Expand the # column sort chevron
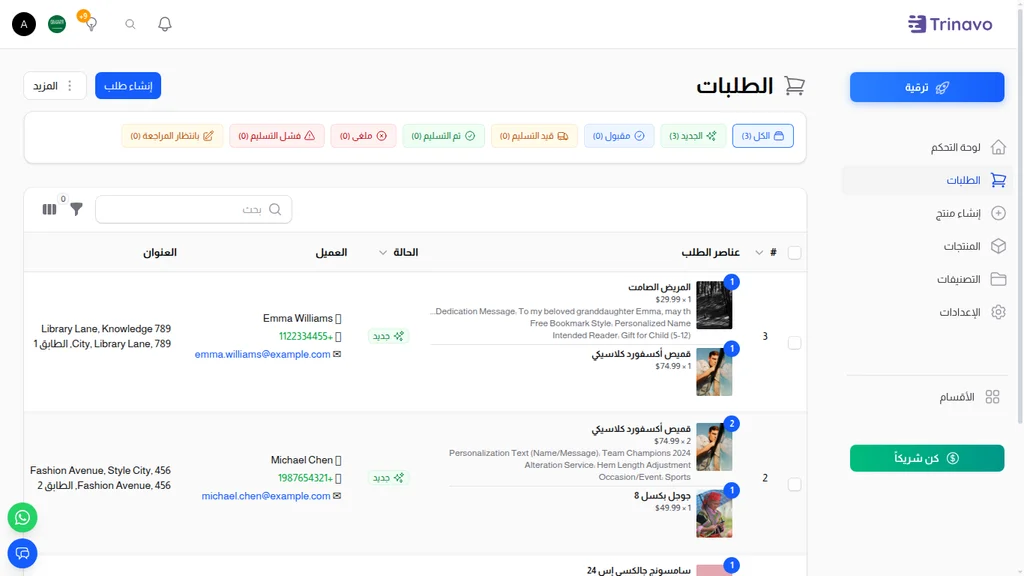The image size is (1024, 576). click(759, 253)
